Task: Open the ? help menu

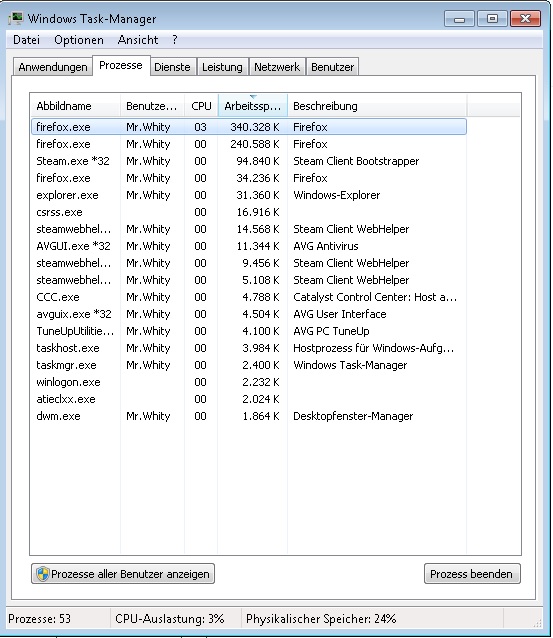Action: tap(175, 40)
